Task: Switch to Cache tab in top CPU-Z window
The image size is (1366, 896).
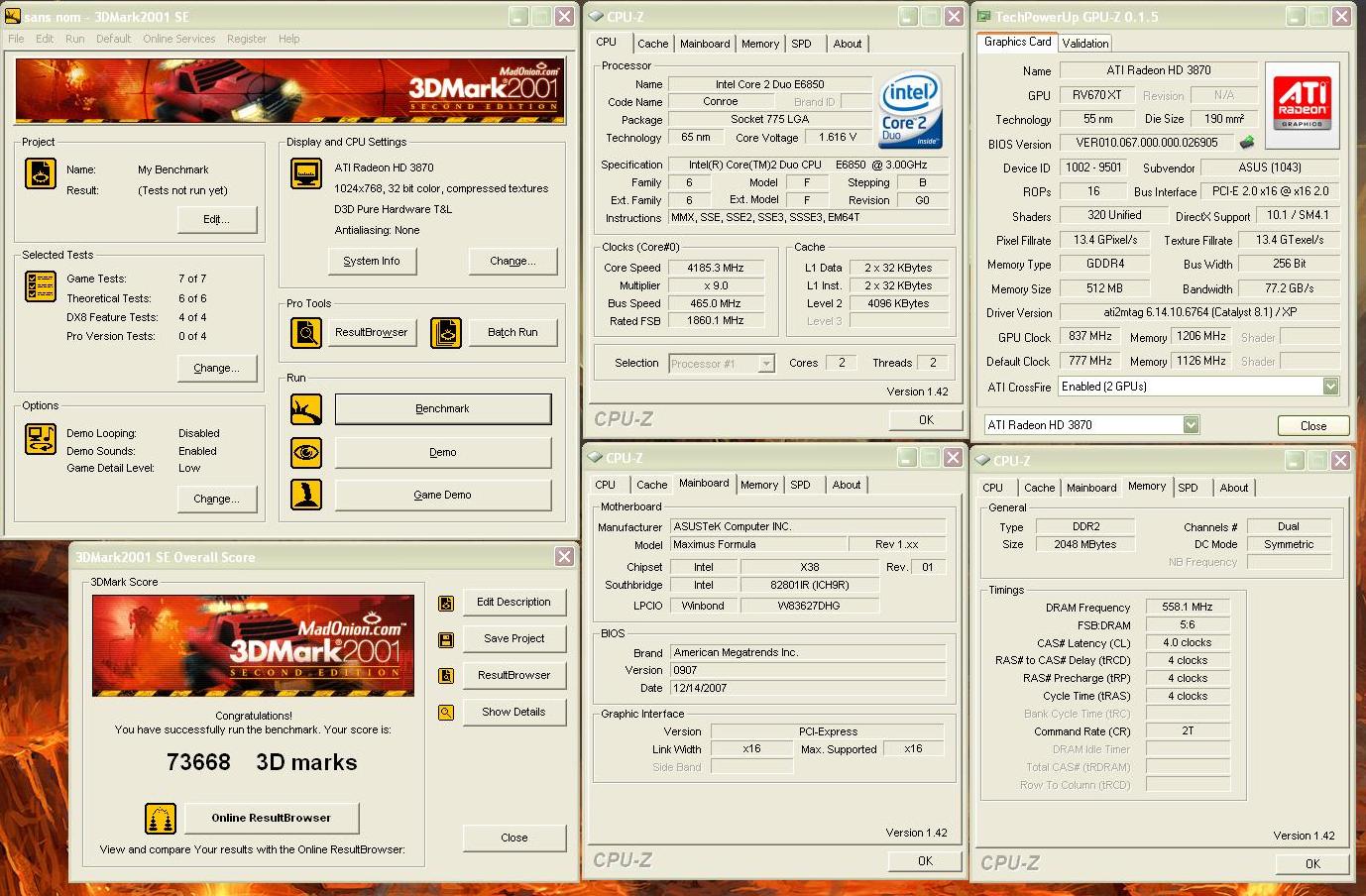Action: 652,44
